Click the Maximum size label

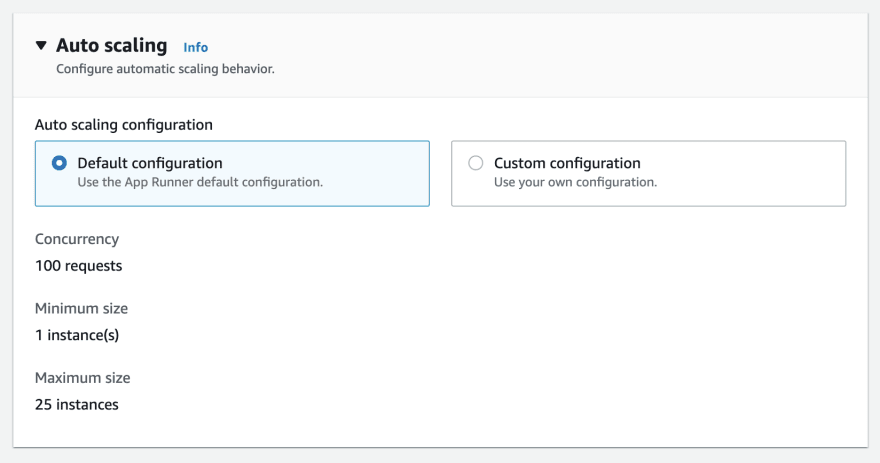[82, 378]
